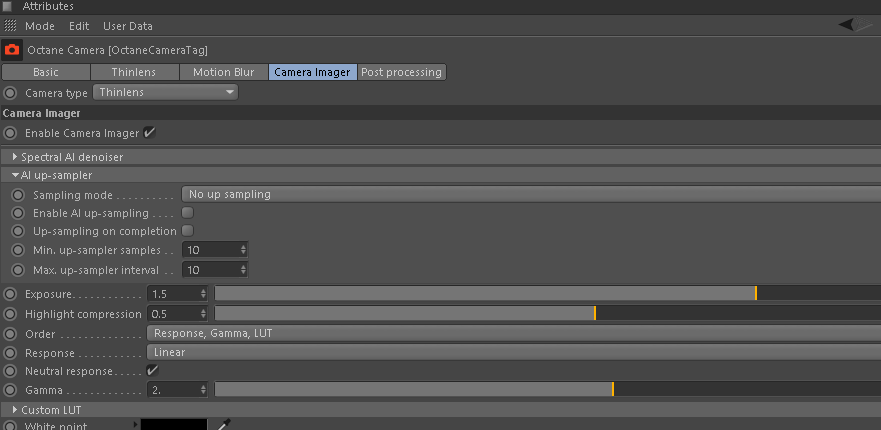Enable the AI up-sampling checkbox

click(x=187, y=213)
